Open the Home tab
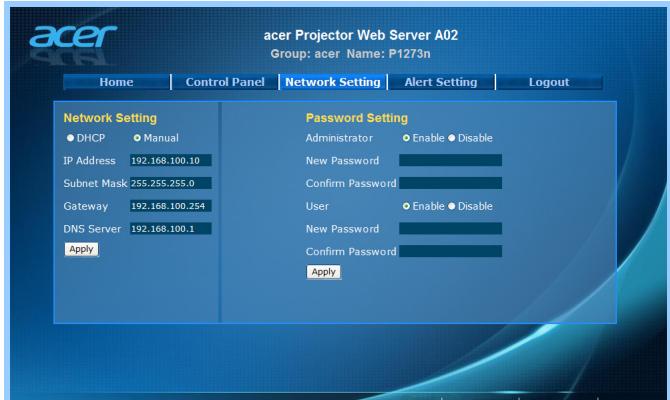Image resolution: width=670 pixels, height=400 pixels. (x=116, y=82)
